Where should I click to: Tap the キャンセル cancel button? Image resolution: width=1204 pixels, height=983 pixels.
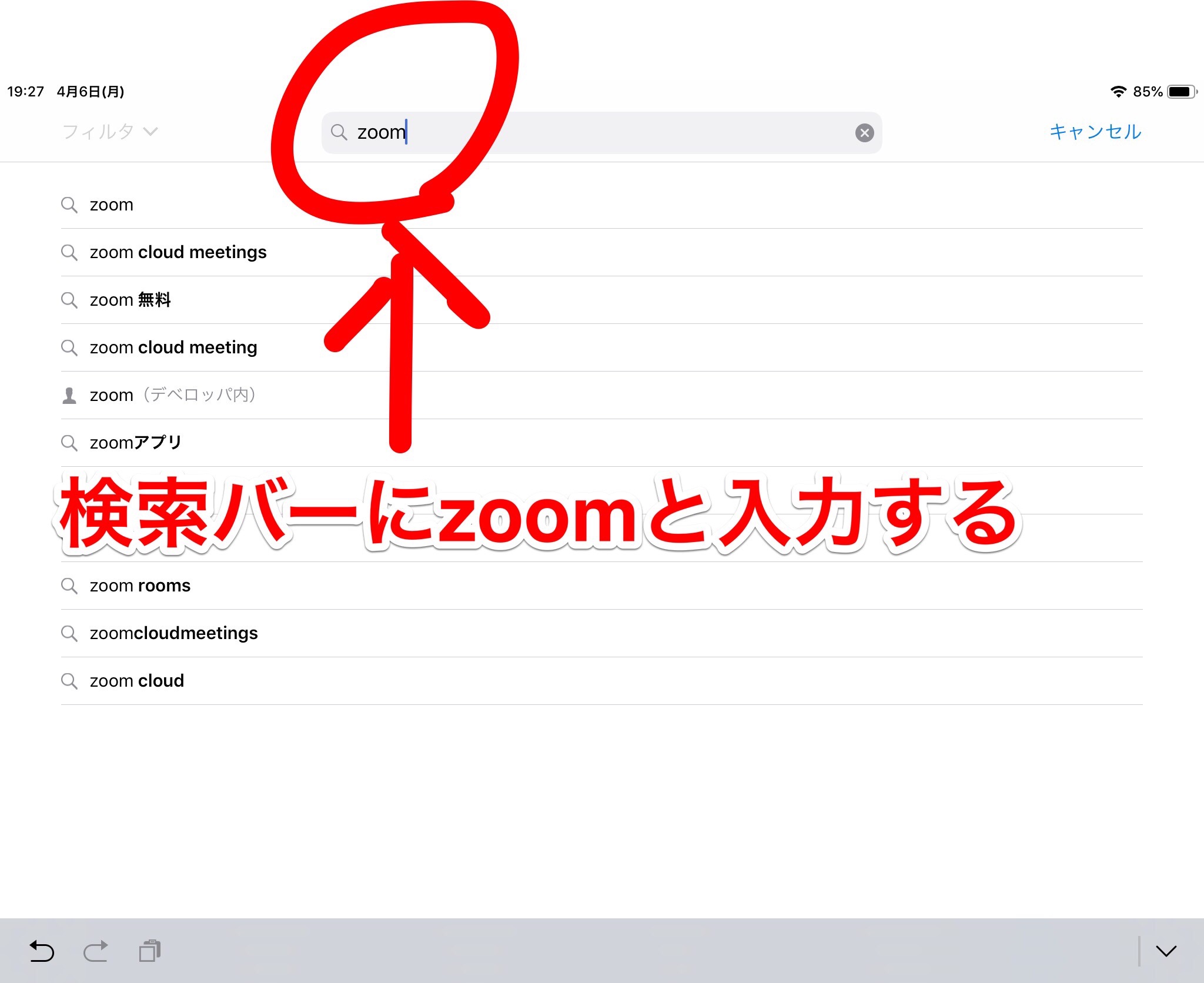coord(1095,132)
